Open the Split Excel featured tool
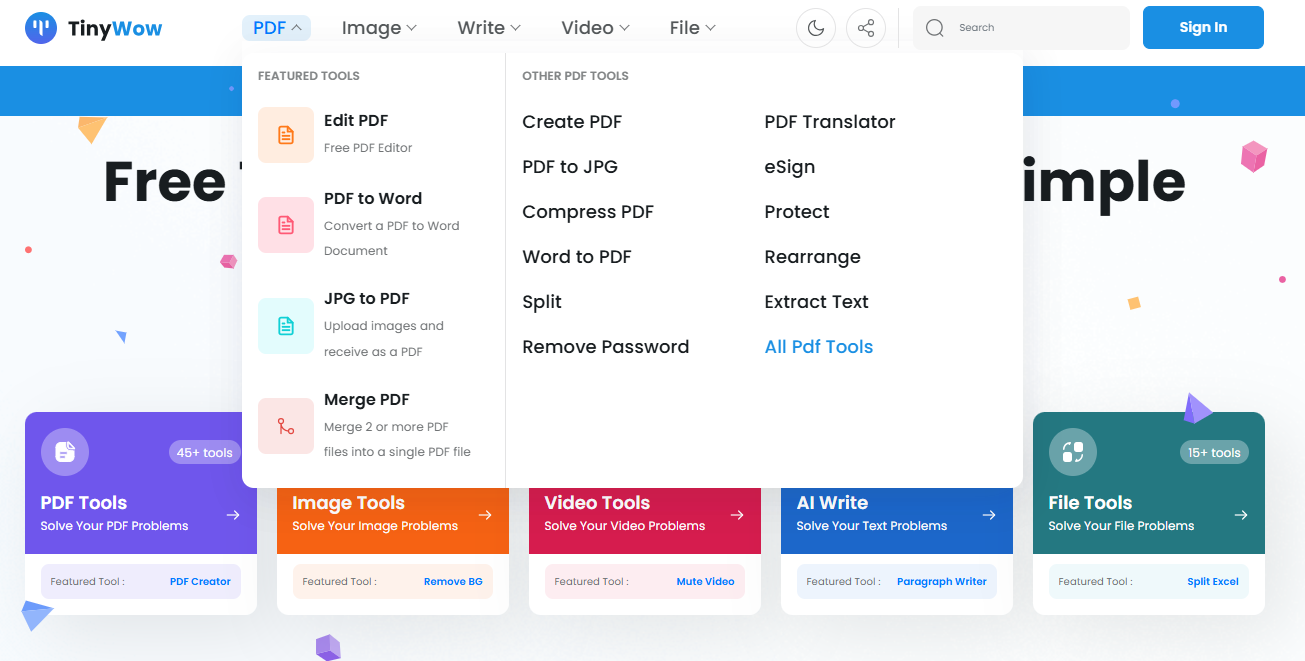This screenshot has height=661, width=1305. click(x=1213, y=581)
